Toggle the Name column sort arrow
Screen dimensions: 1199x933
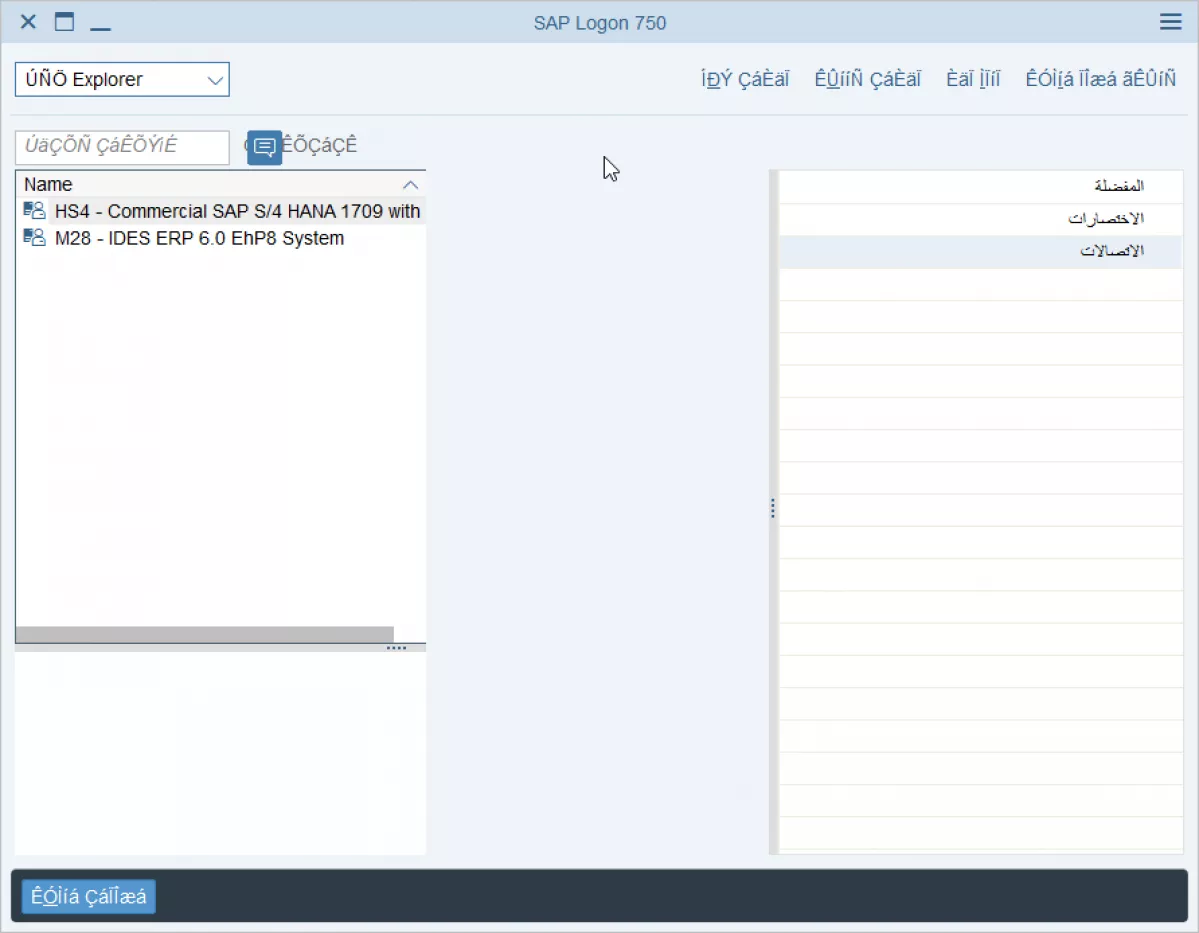[x=411, y=185]
